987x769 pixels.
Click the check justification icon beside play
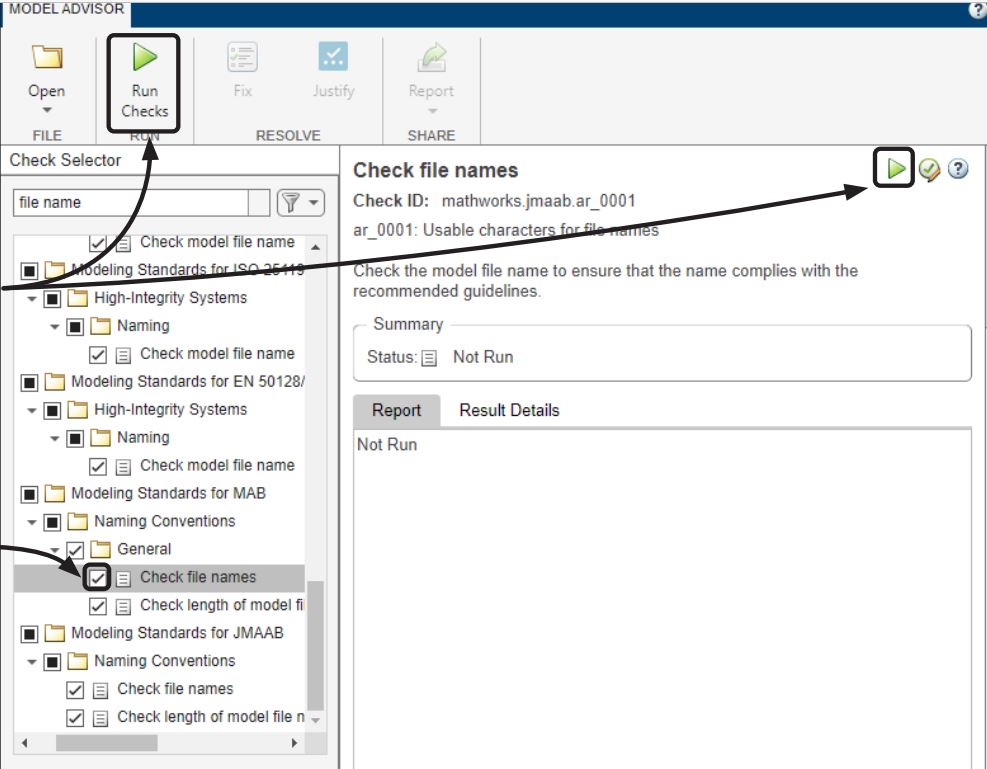pos(929,170)
